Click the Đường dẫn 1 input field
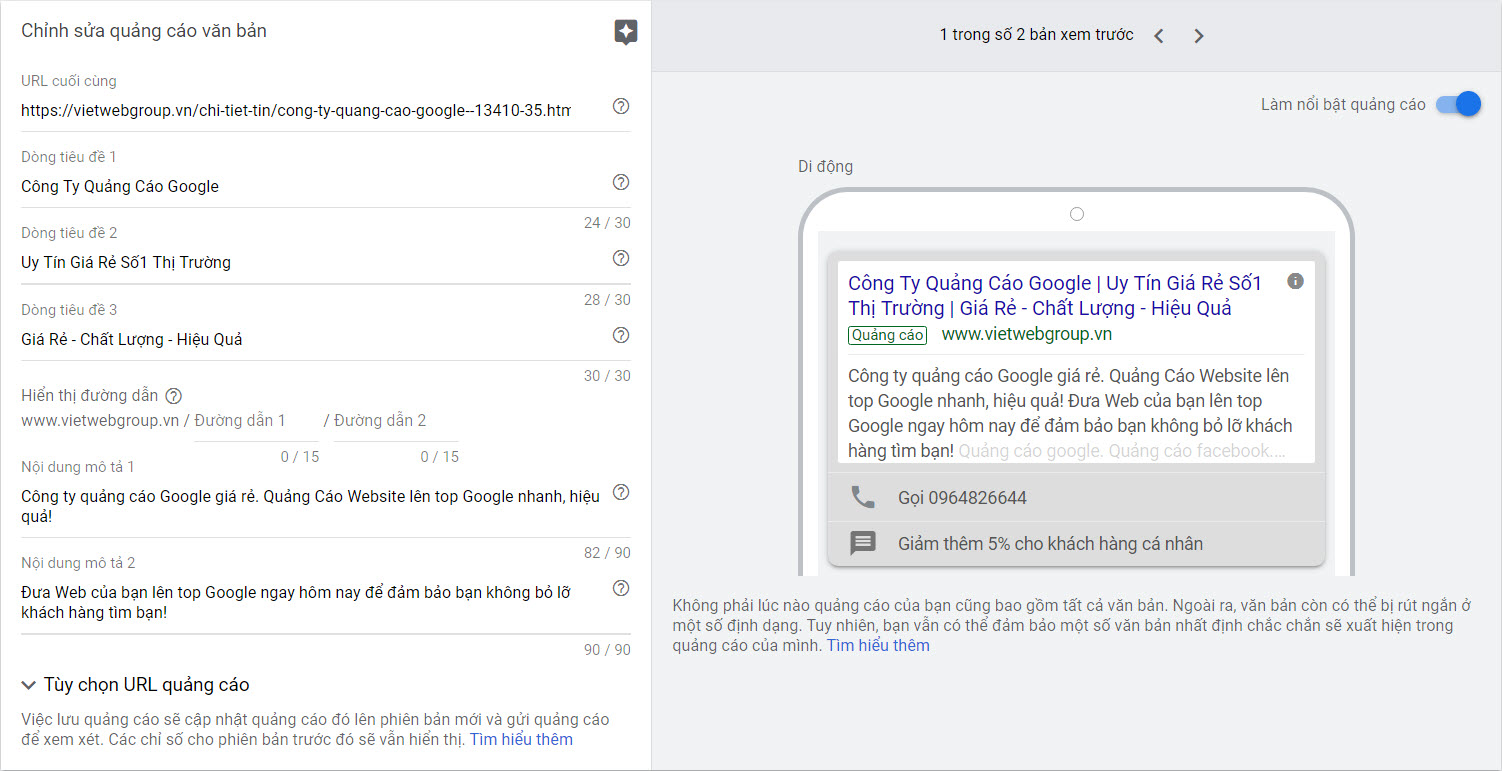The width and height of the screenshot is (1502, 771). 255,421
